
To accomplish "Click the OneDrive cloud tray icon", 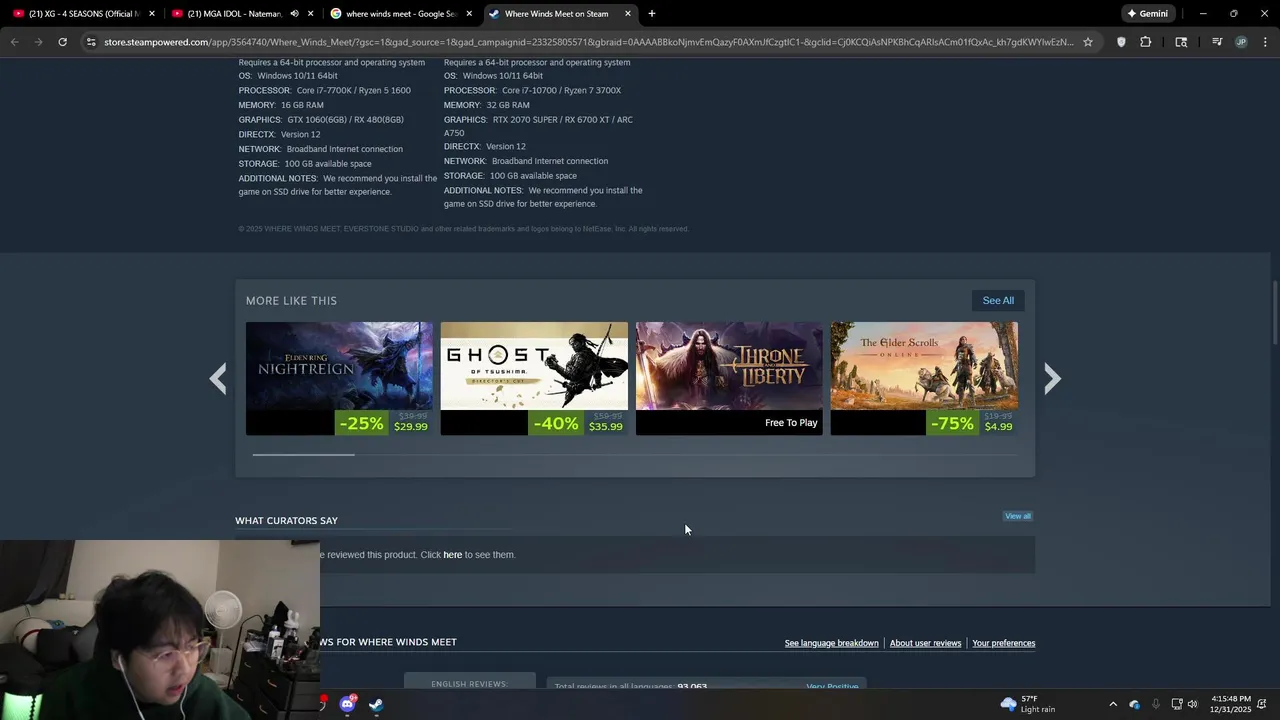I will (1134, 704).
